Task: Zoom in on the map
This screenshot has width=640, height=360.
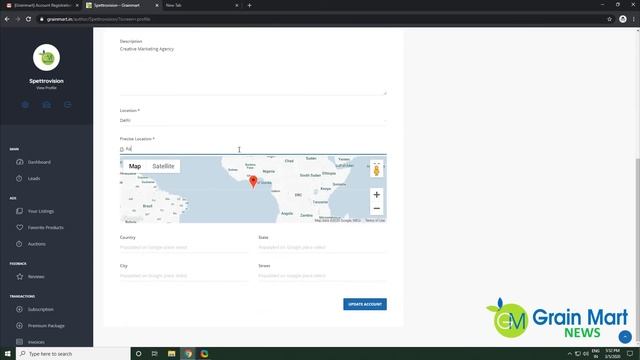Action: pyautogui.click(x=377, y=195)
